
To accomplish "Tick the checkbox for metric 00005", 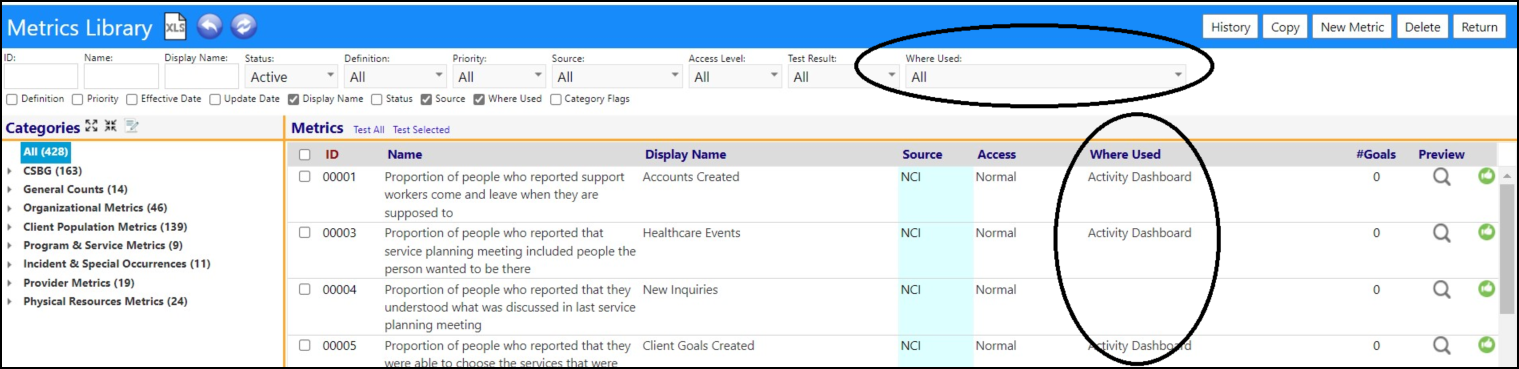I will click(305, 346).
